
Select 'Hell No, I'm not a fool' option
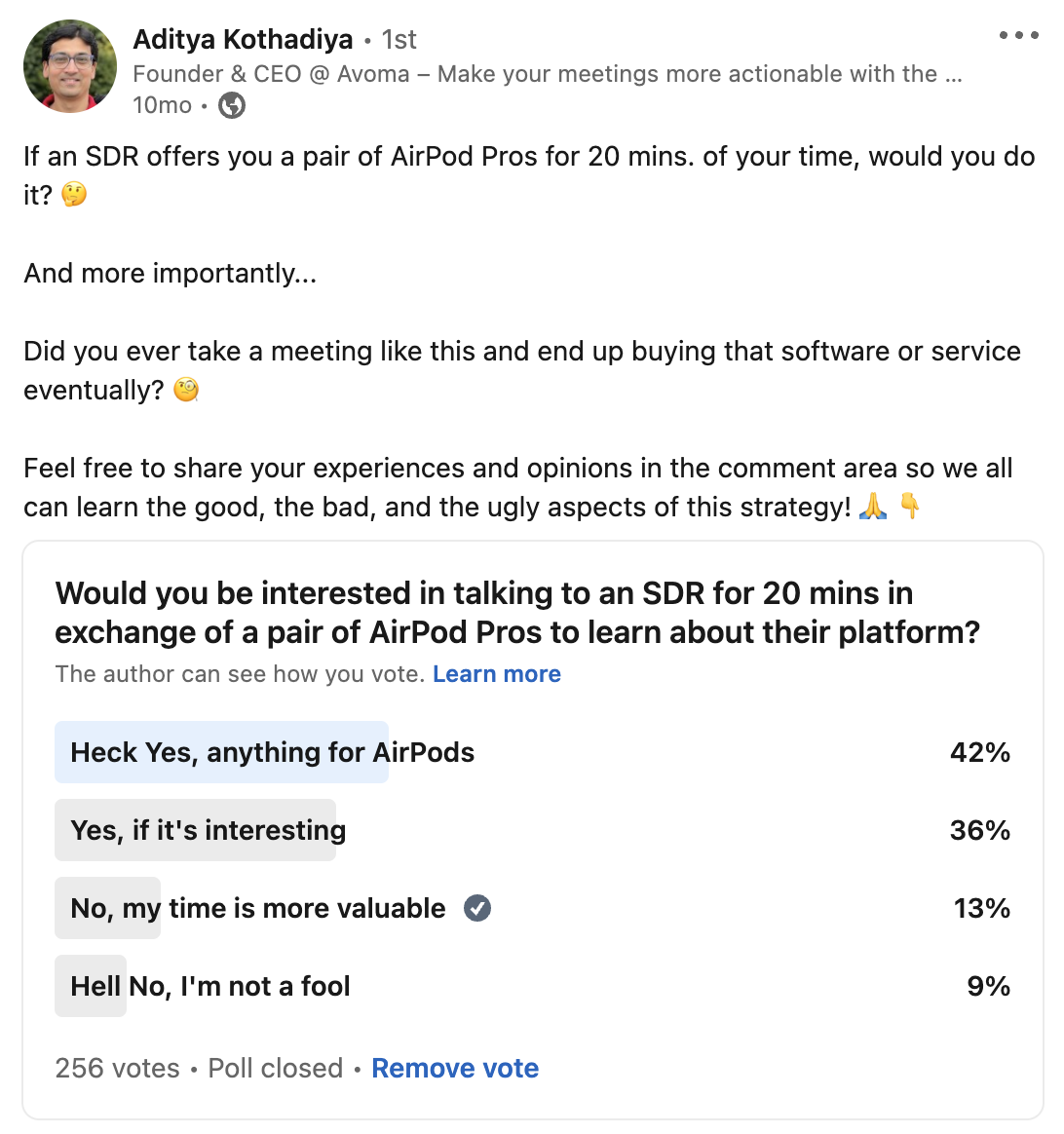[210, 986]
